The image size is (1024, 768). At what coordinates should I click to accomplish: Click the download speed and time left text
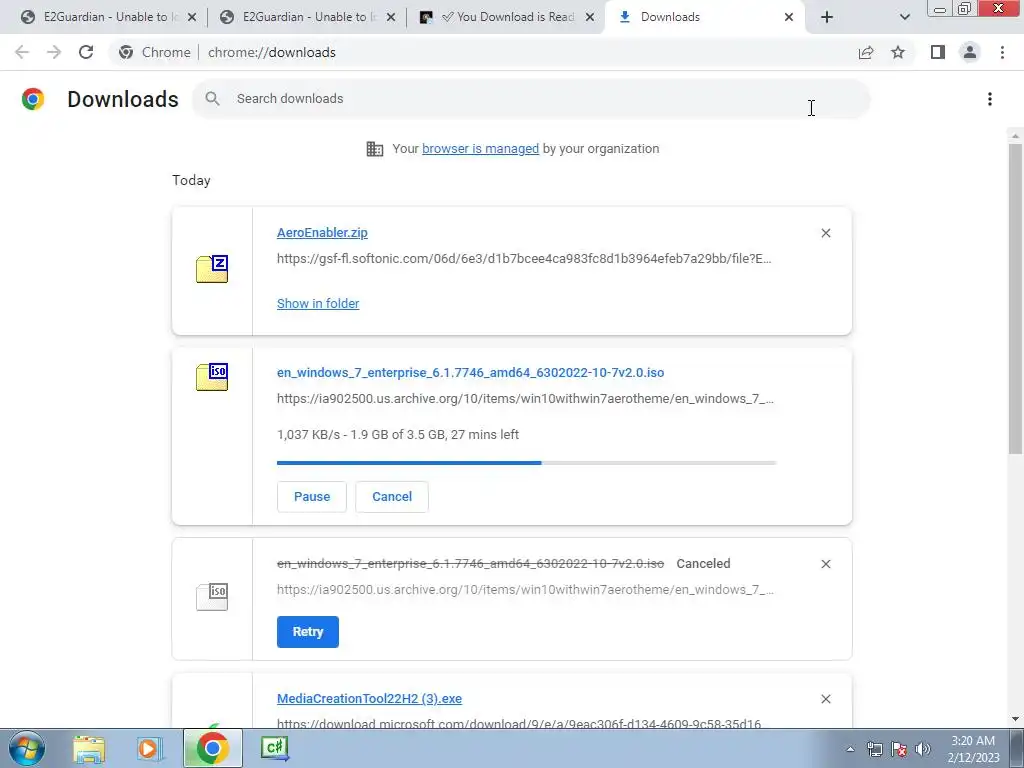click(x=398, y=435)
